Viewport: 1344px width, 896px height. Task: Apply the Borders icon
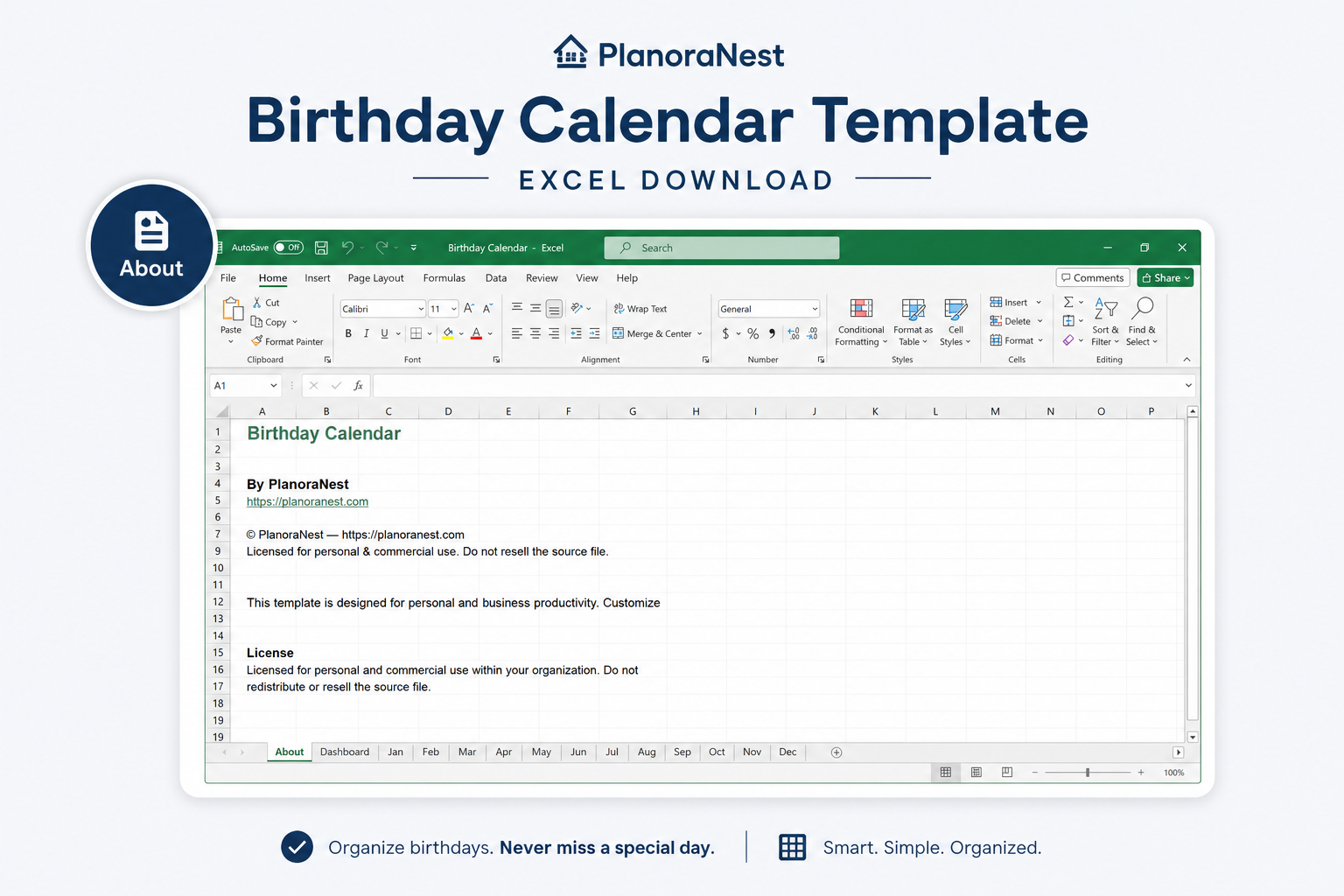[416, 333]
